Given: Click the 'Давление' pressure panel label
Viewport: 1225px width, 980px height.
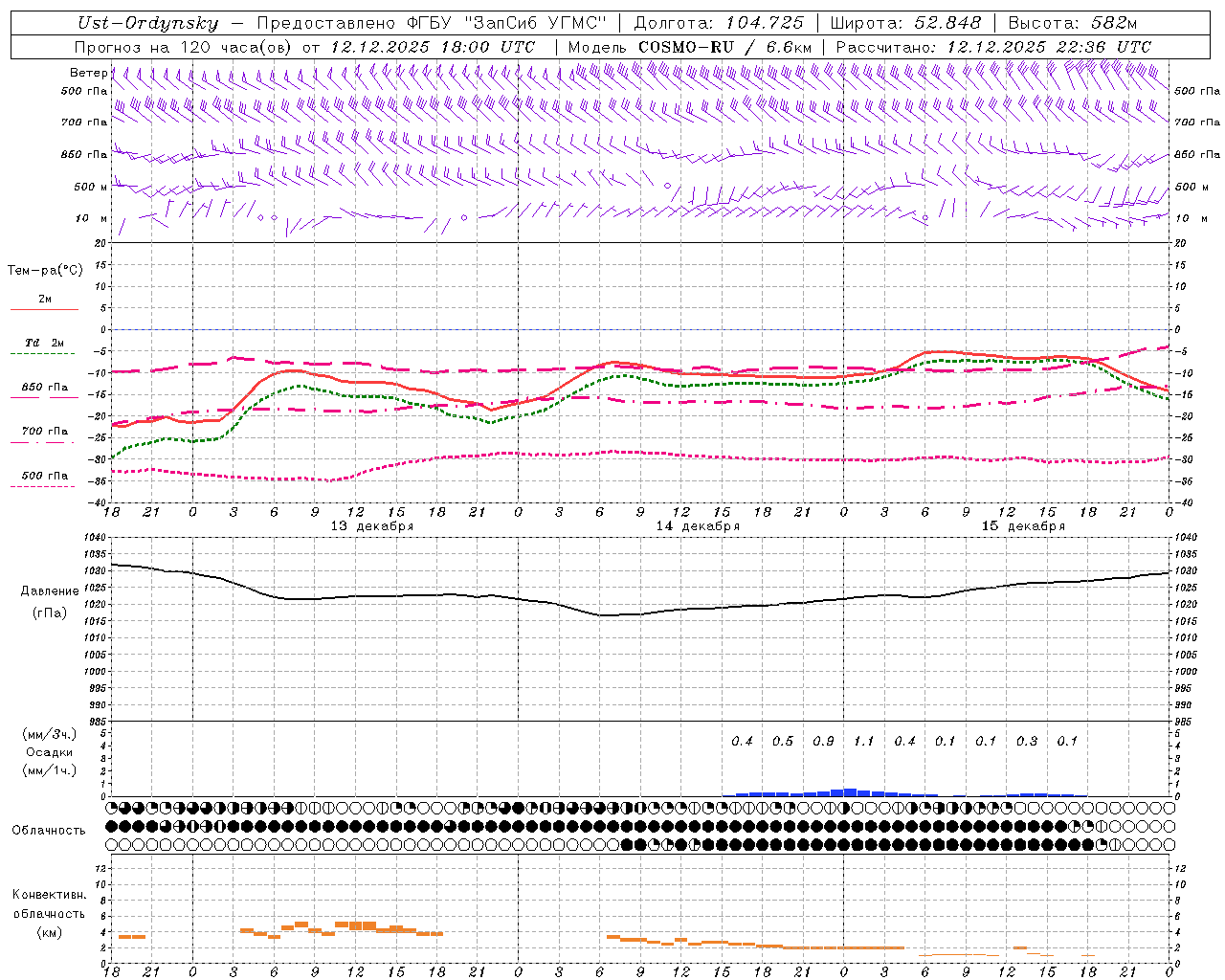Looking at the screenshot, I should pos(50,591).
